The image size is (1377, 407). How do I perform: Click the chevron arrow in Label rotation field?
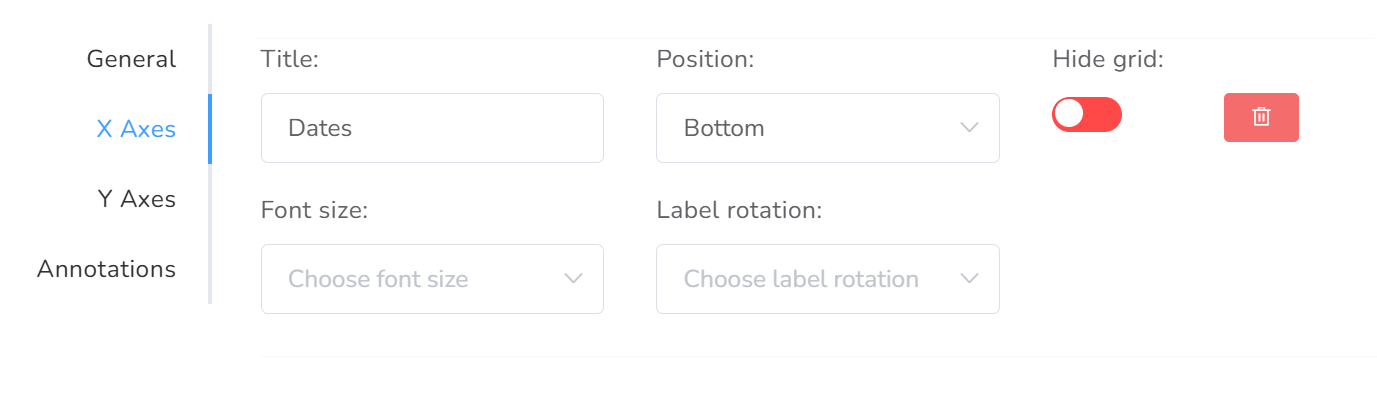(x=968, y=279)
